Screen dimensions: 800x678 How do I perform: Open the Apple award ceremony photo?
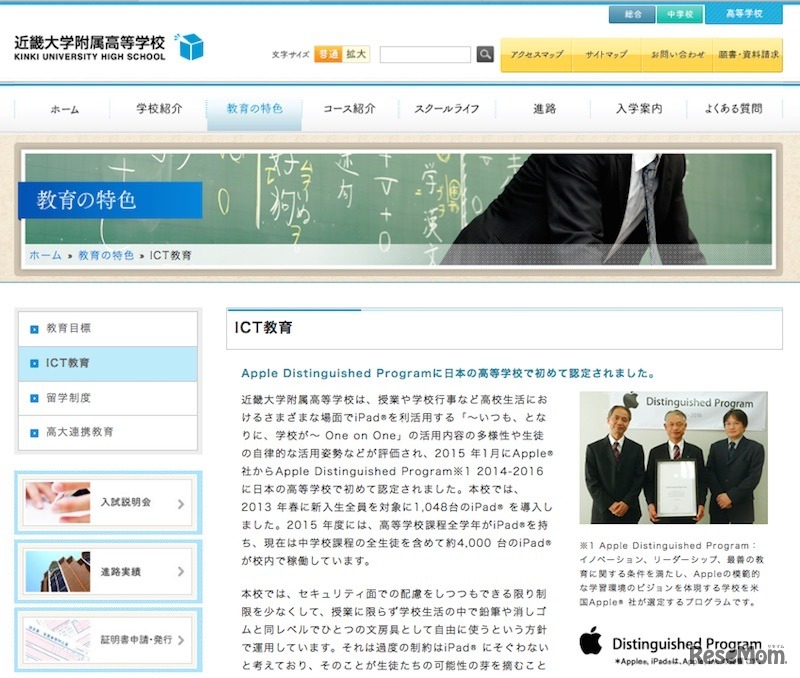674,458
